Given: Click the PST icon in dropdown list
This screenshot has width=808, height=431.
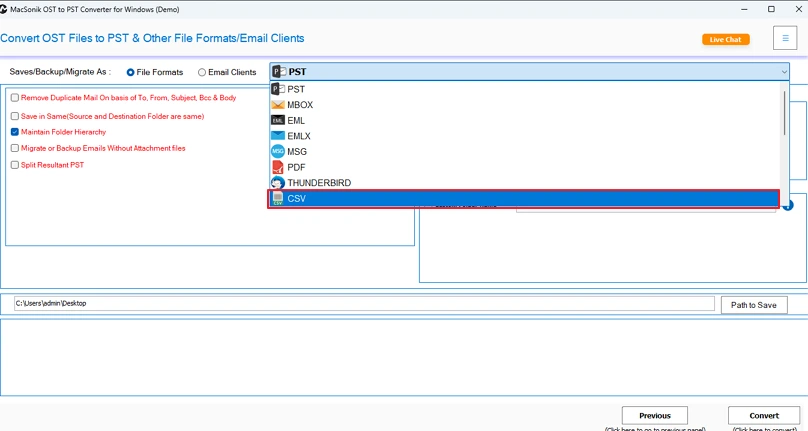Looking at the screenshot, I should click(278, 89).
